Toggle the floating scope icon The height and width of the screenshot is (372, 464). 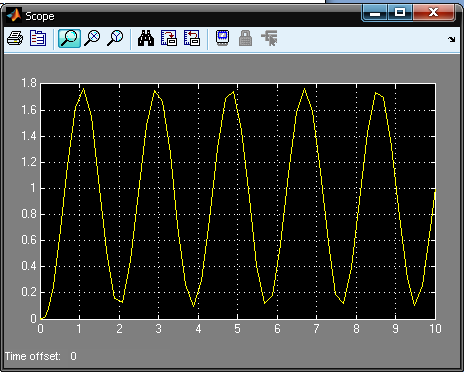[x=223, y=38]
